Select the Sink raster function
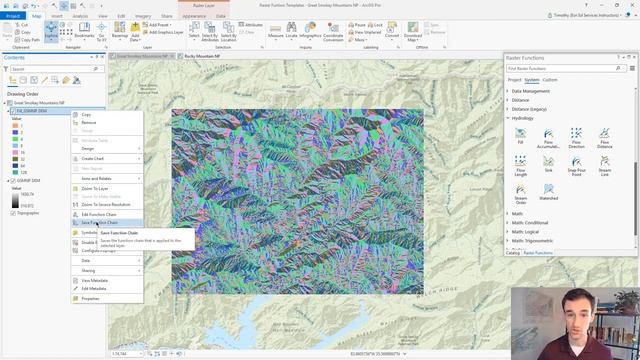This screenshot has height=360, width=640. click(x=548, y=164)
